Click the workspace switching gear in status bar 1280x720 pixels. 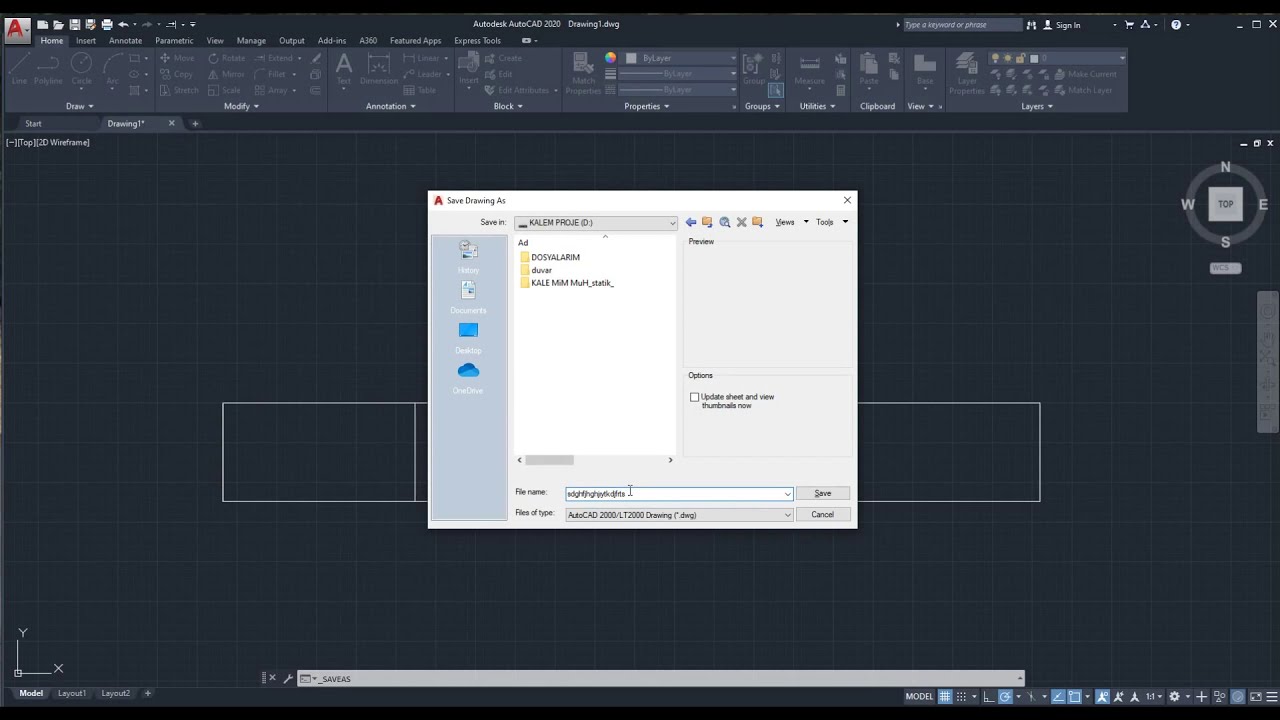pyautogui.click(x=1174, y=696)
